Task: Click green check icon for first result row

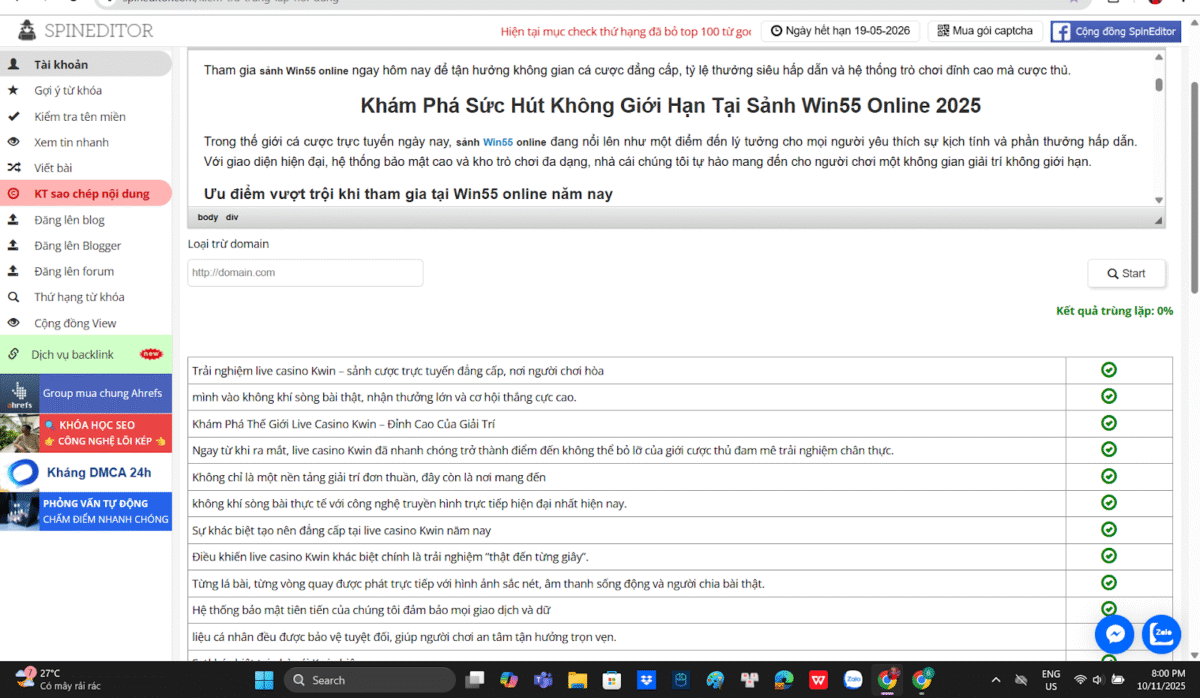Action: pos(1108,370)
